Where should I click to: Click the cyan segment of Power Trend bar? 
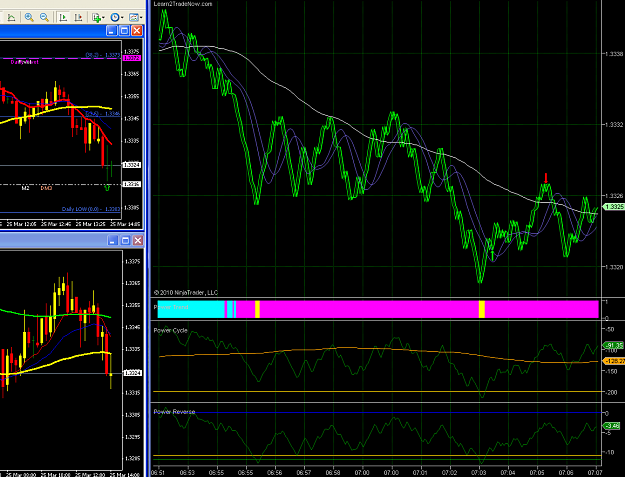coord(191,310)
